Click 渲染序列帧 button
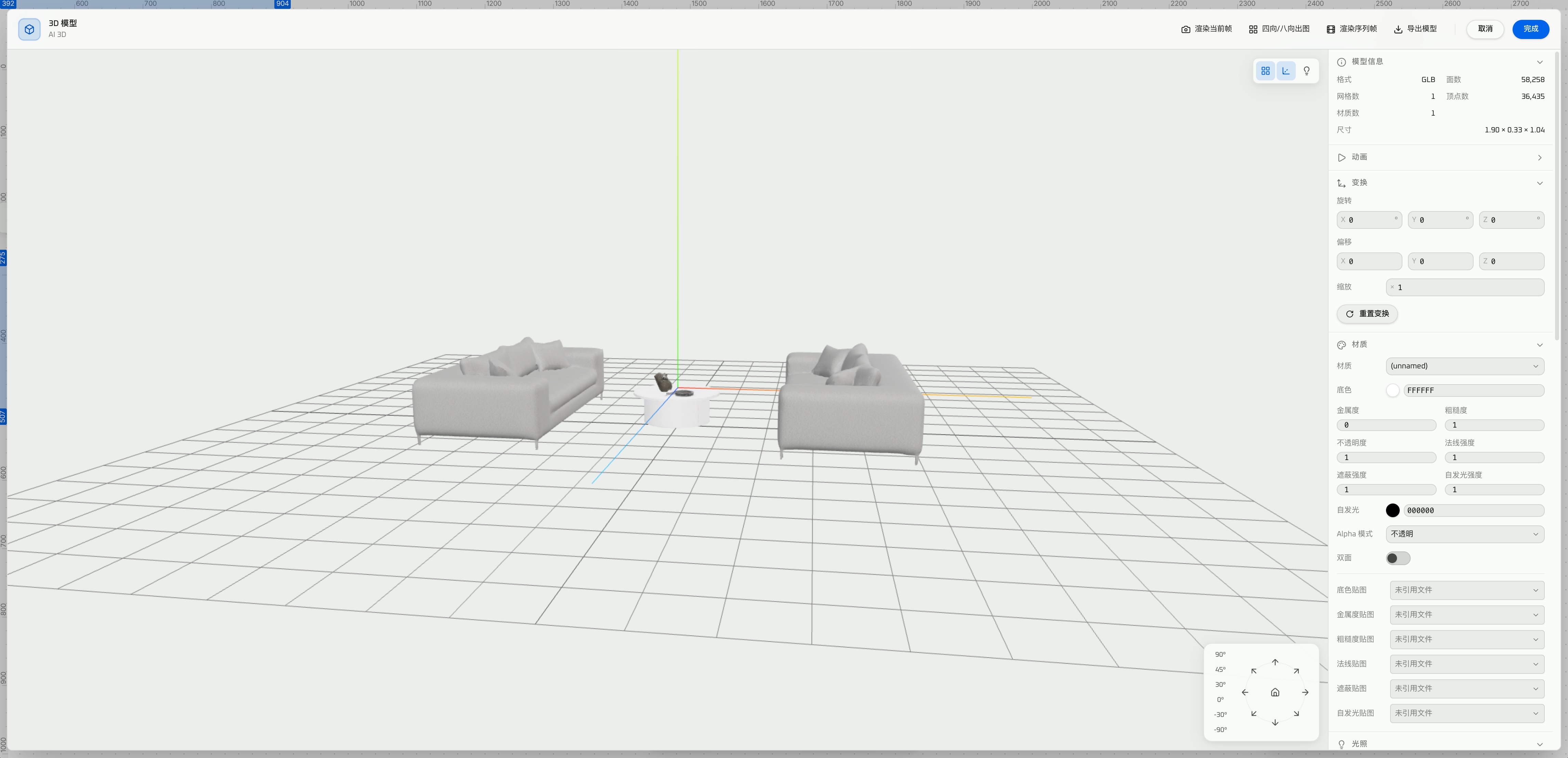Image resolution: width=1568 pixels, height=758 pixels. (x=1351, y=29)
